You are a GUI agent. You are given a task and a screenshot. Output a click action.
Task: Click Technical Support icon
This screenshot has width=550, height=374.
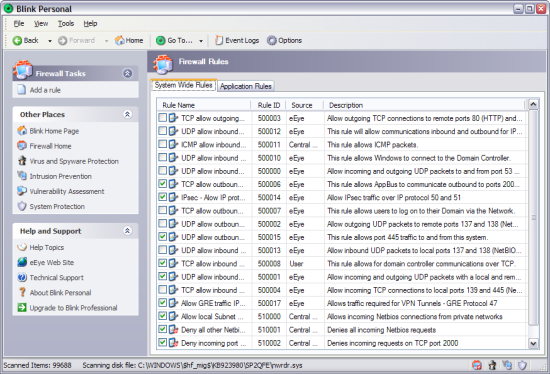coord(22,277)
